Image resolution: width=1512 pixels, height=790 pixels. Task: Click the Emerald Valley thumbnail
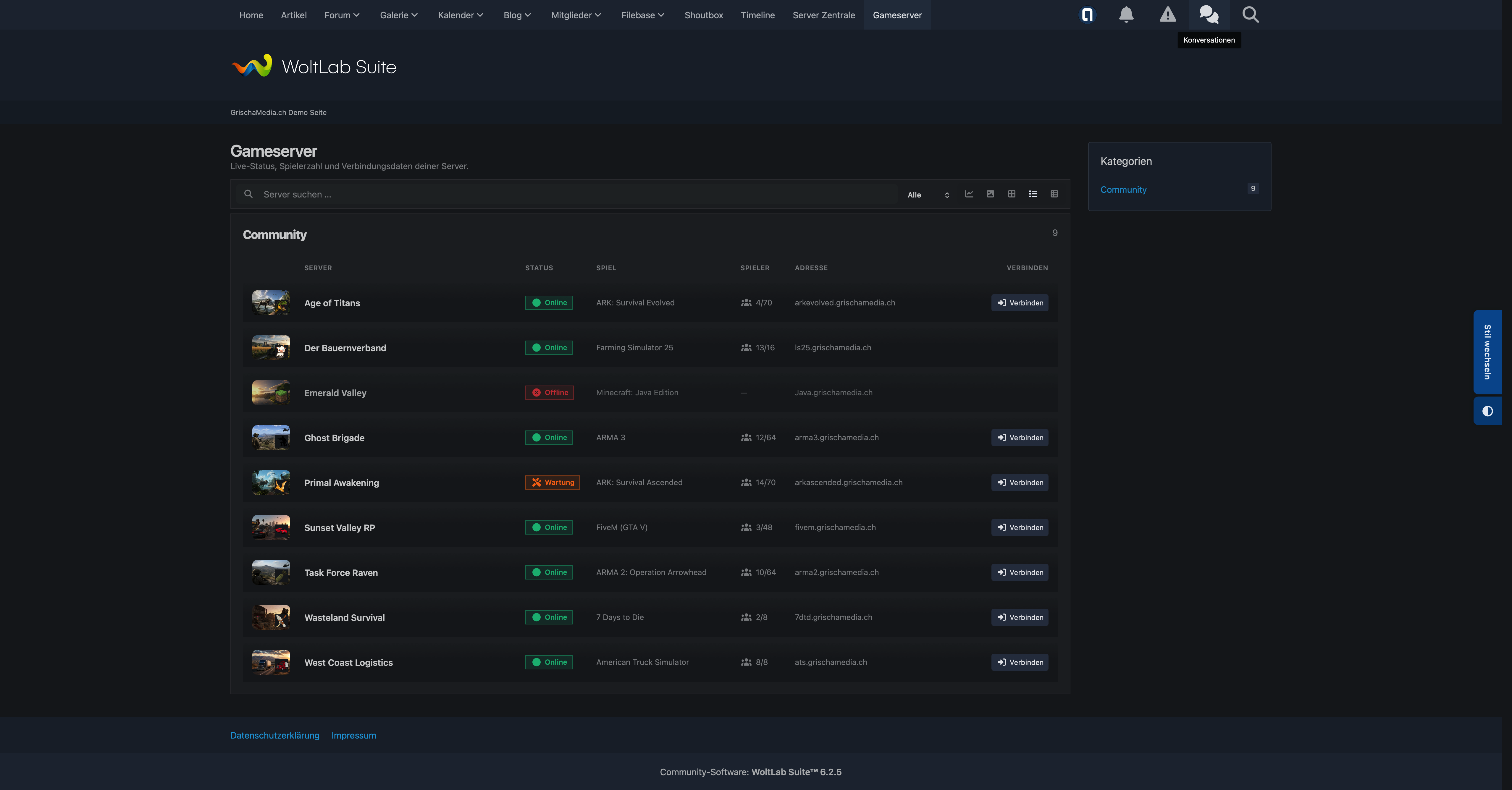(271, 393)
